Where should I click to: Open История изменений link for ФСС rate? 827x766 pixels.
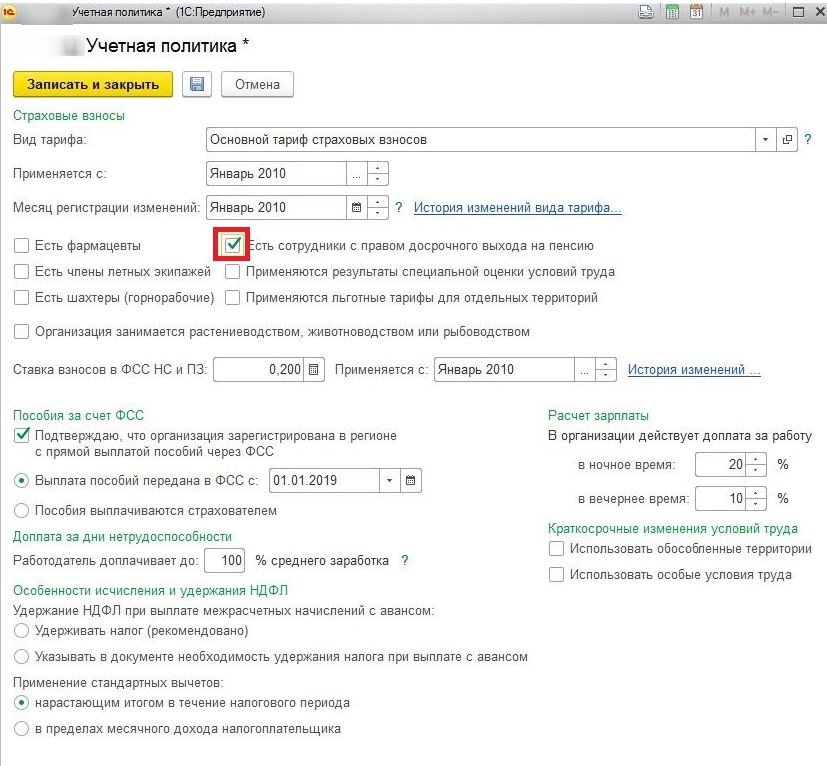coord(694,369)
